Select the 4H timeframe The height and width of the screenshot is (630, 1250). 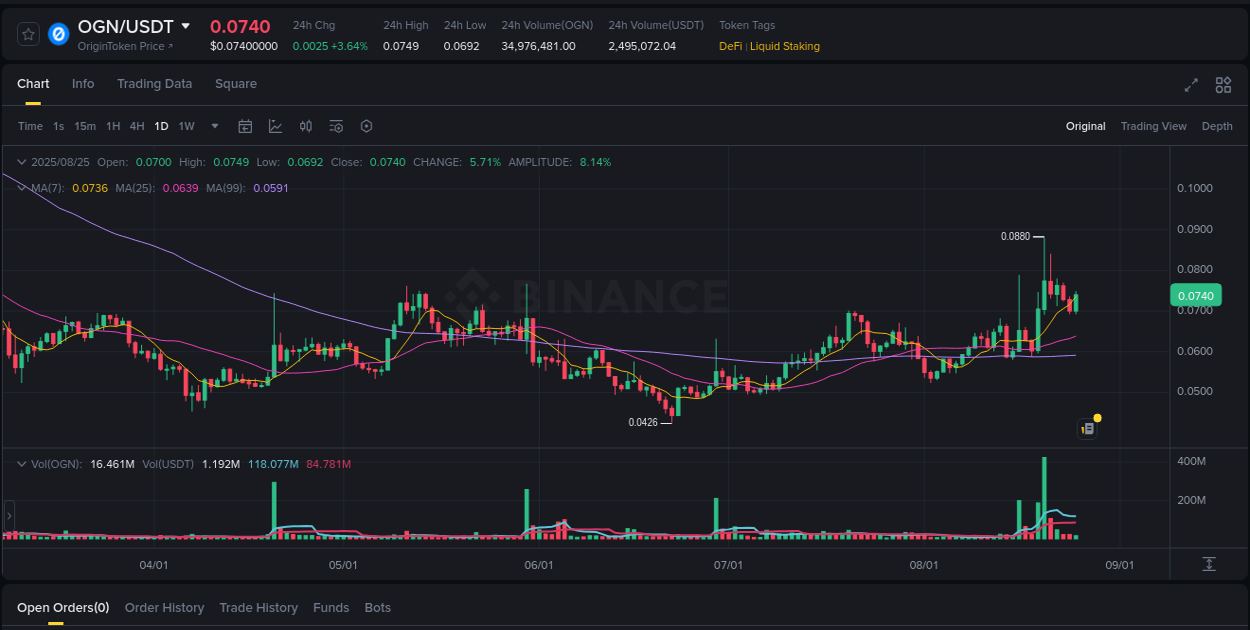pos(137,126)
